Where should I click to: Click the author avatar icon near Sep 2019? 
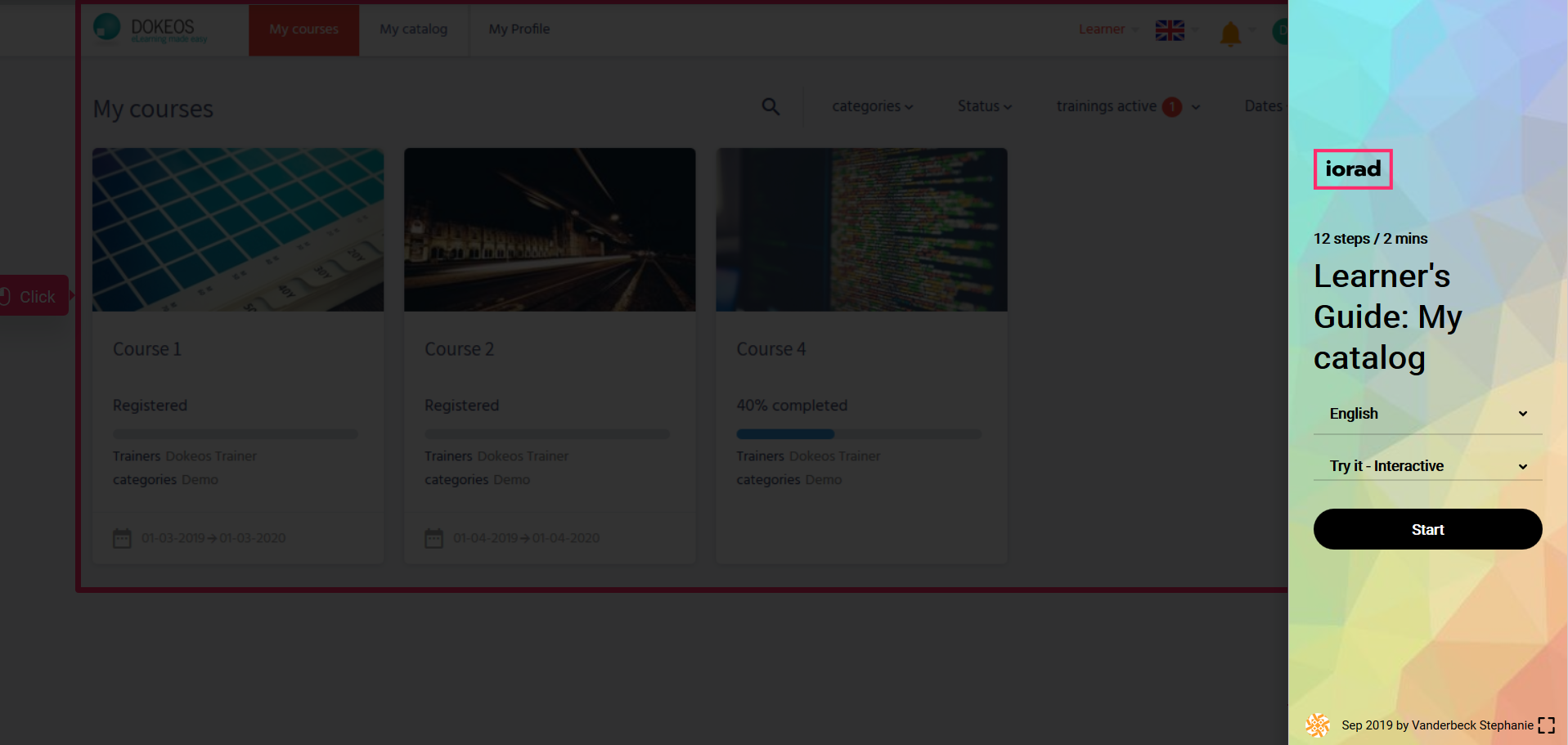[x=1318, y=725]
